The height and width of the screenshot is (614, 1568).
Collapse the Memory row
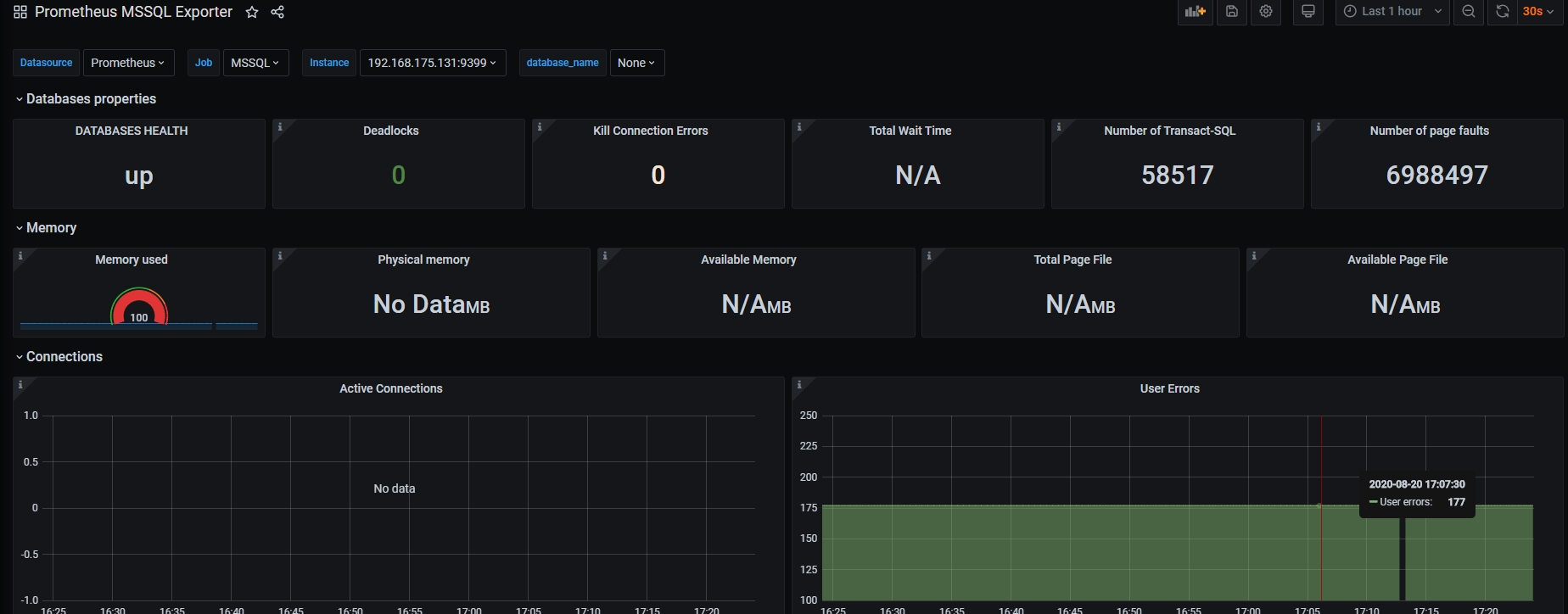tap(46, 228)
